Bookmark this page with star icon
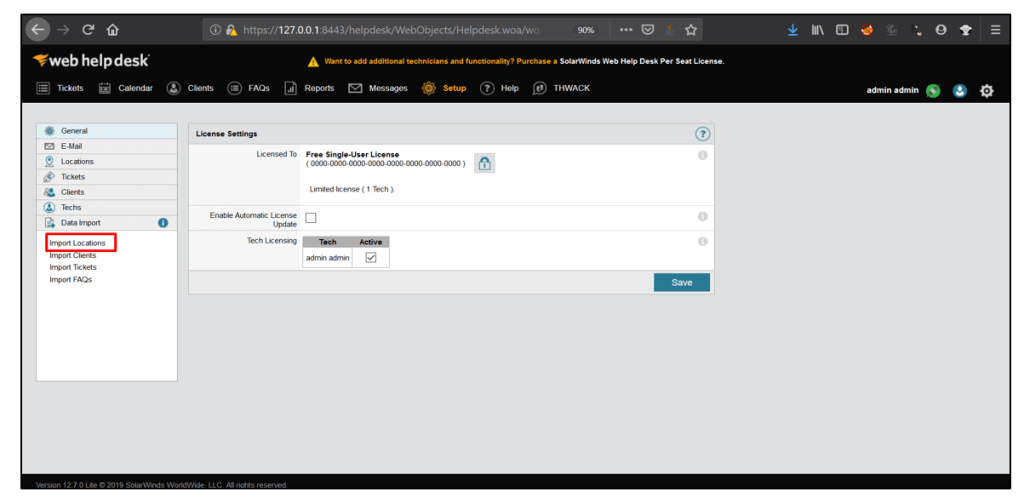This screenshot has height=503, width=1024. [690, 29]
